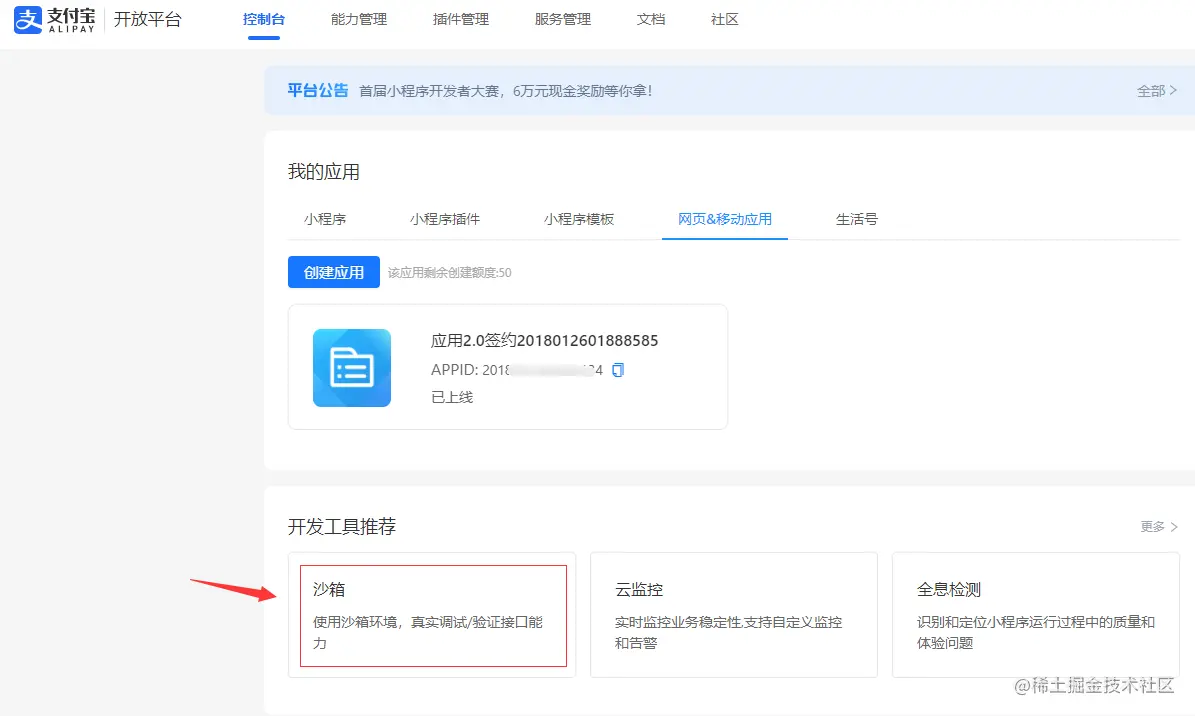
Task: Open the 文档 nav item
Action: pos(651,19)
